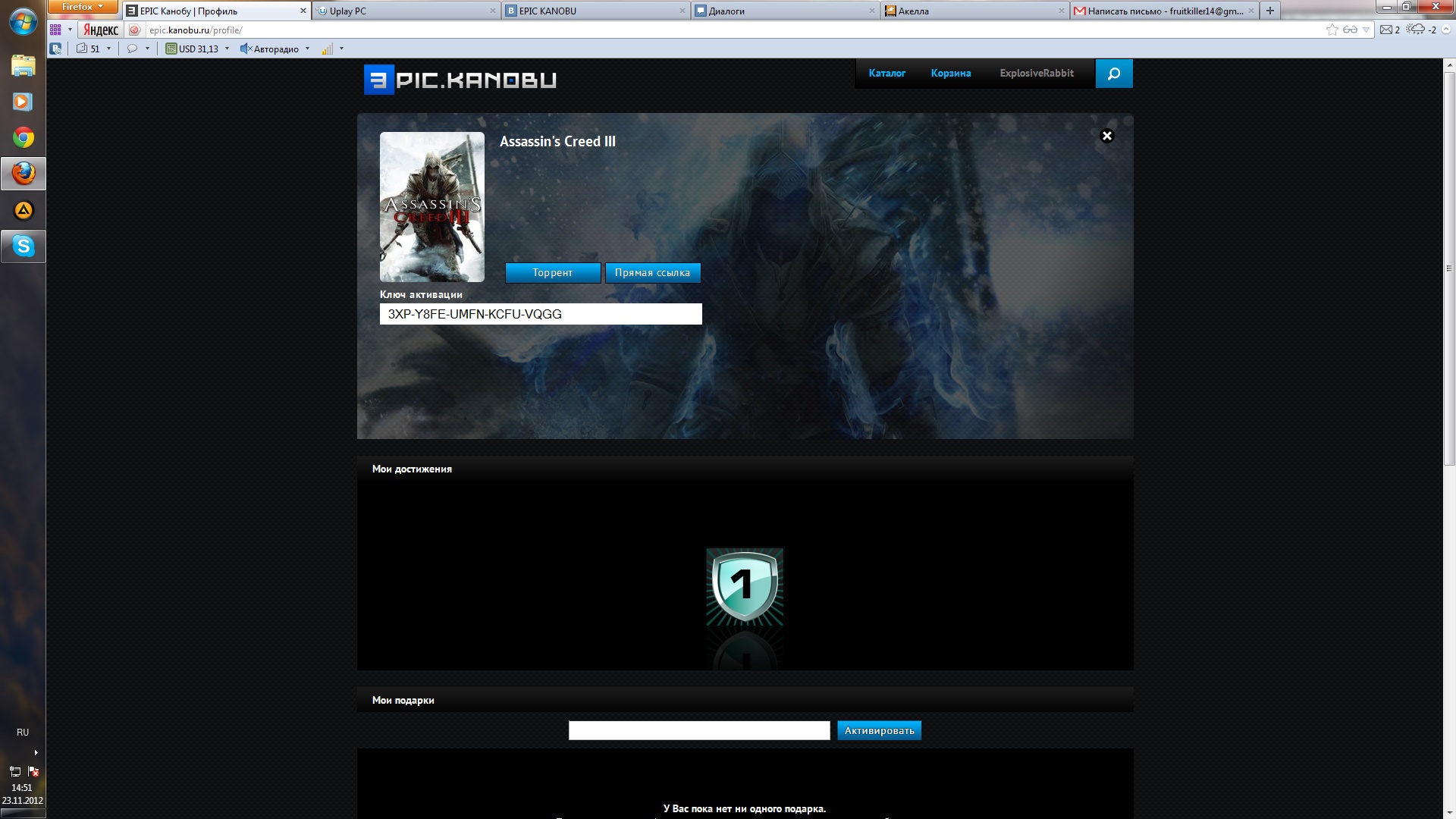1456x819 pixels.
Task: Switch to the Акелла tab
Action: (x=974, y=11)
